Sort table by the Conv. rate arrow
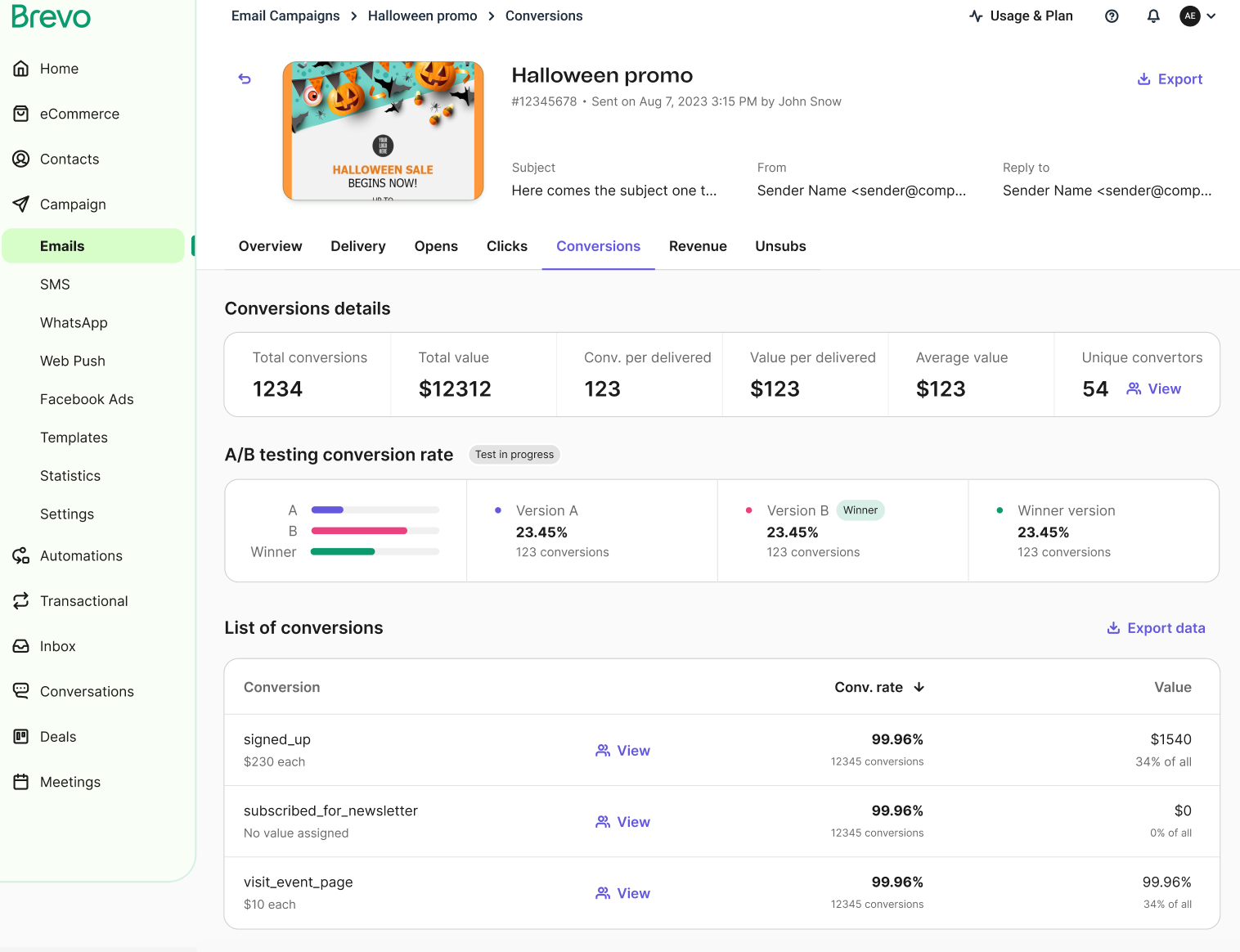The image size is (1240, 952). coord(919,687)
